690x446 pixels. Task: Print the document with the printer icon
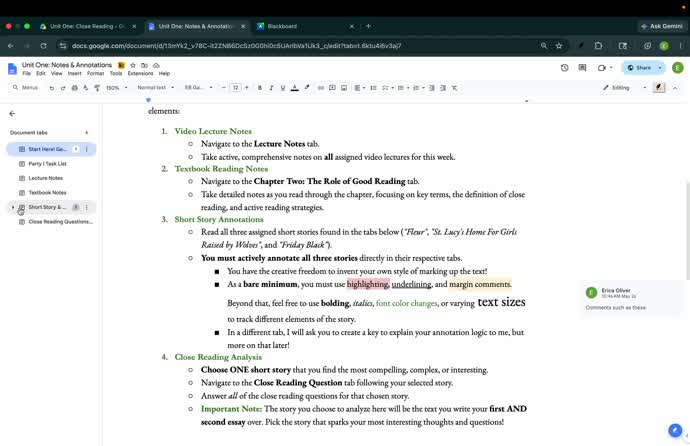point(74,88)
